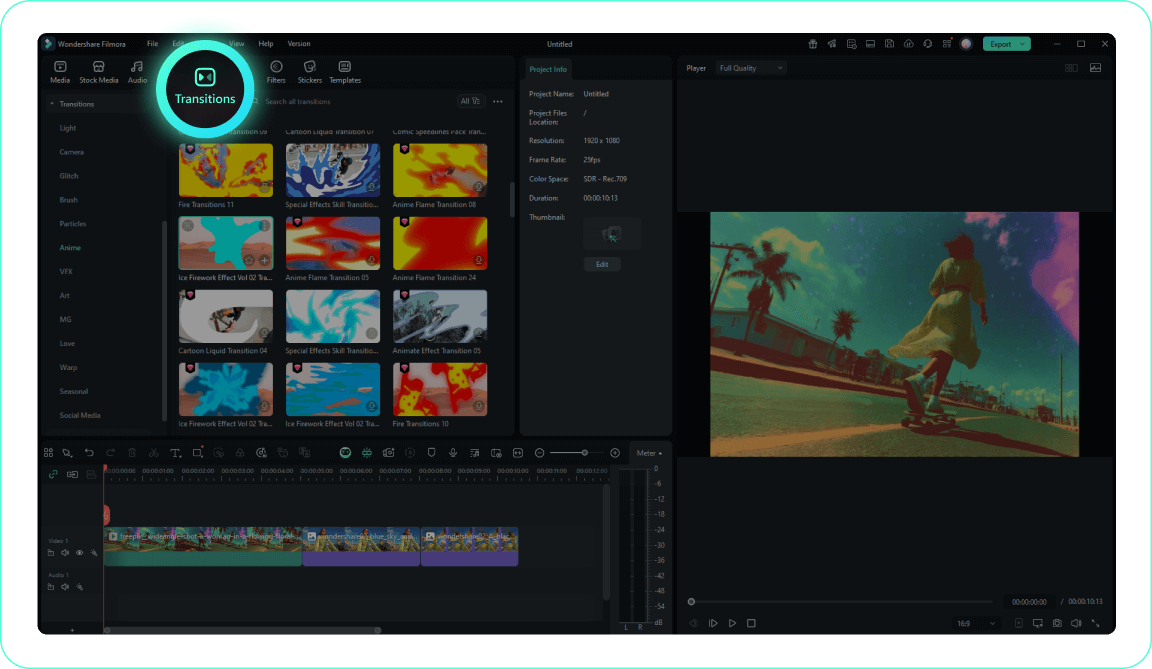Select the blue sky clip on timeline
This screenshot has height=669, width=1152.
361,546
